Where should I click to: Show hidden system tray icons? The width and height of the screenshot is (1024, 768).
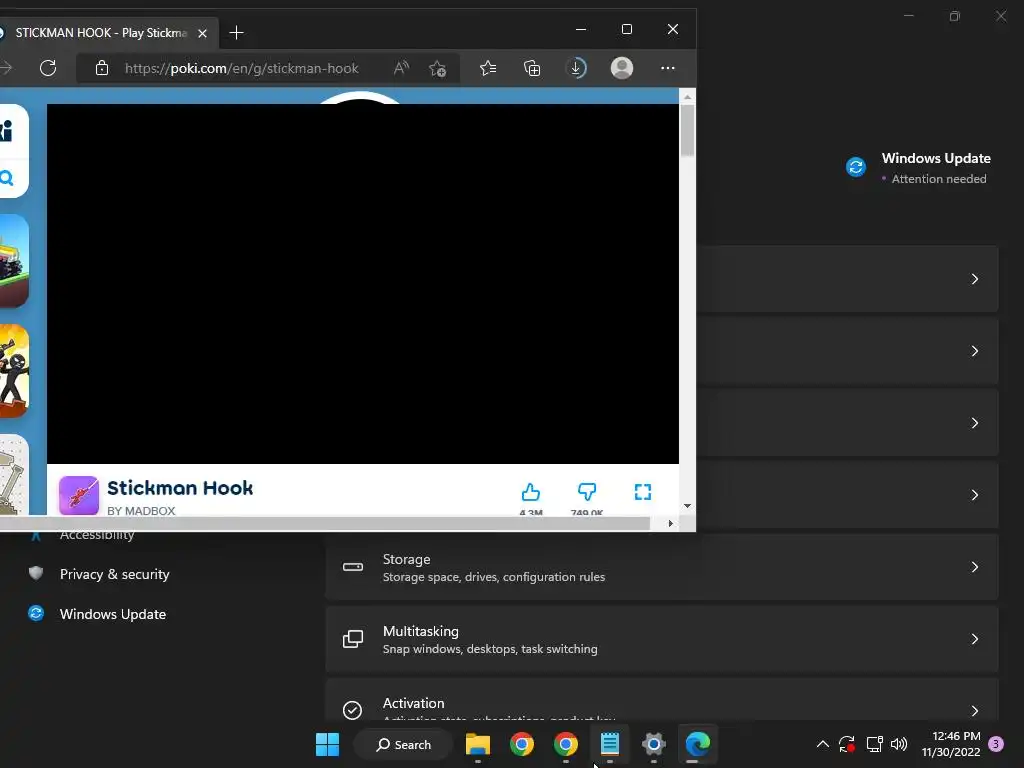(823, 744)
